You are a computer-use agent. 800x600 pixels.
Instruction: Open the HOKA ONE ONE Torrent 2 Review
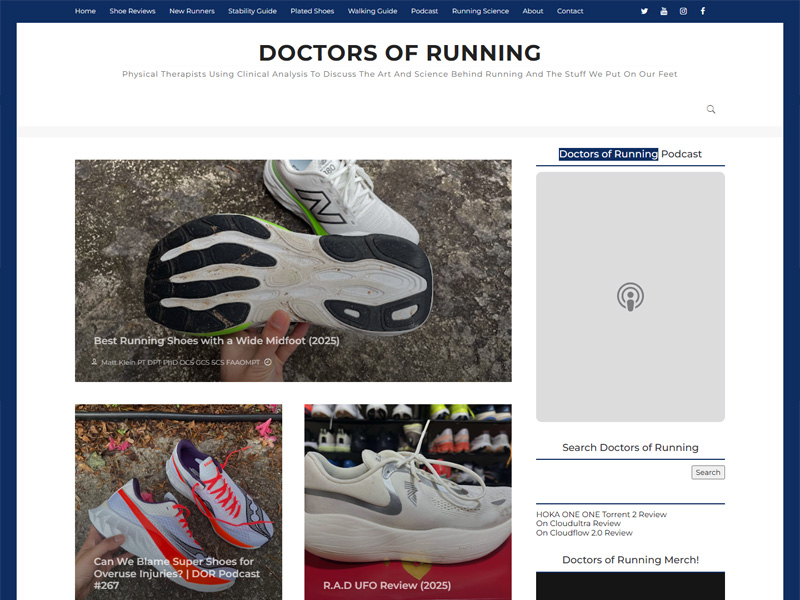pos(602,514)
